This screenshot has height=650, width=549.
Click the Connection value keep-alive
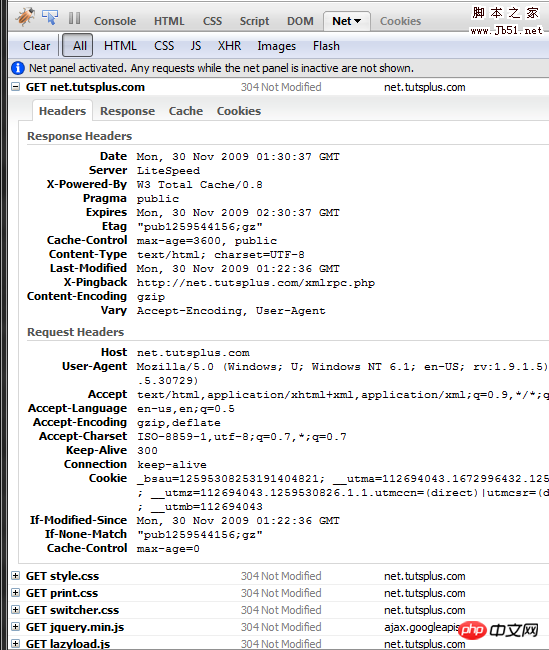(172, 465)
